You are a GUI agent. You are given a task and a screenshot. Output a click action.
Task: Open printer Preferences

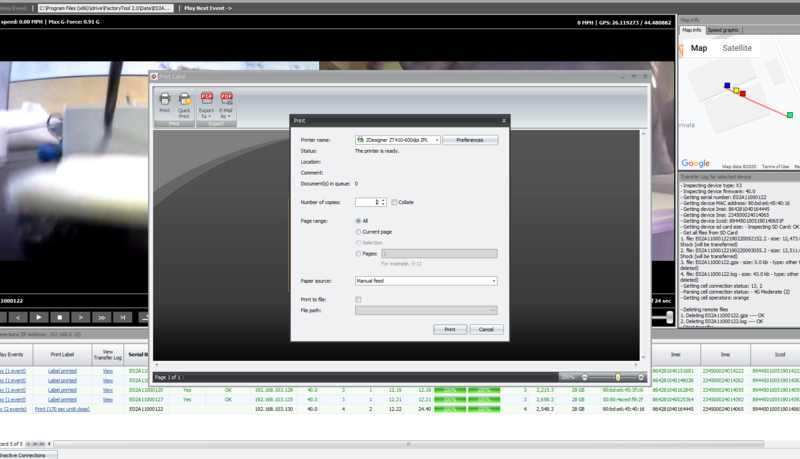[470, 140]
